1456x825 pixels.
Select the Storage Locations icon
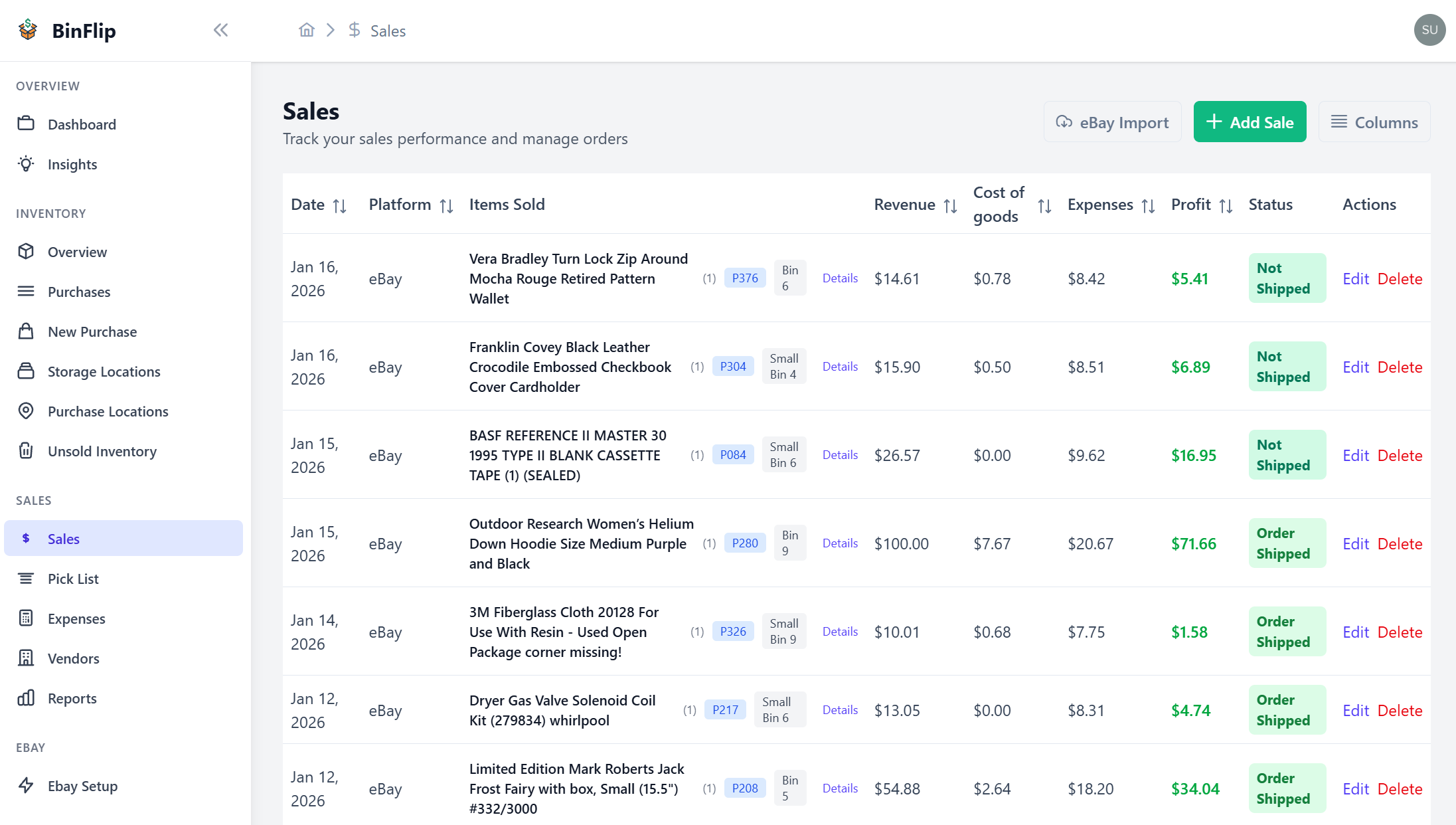point(26,371)
